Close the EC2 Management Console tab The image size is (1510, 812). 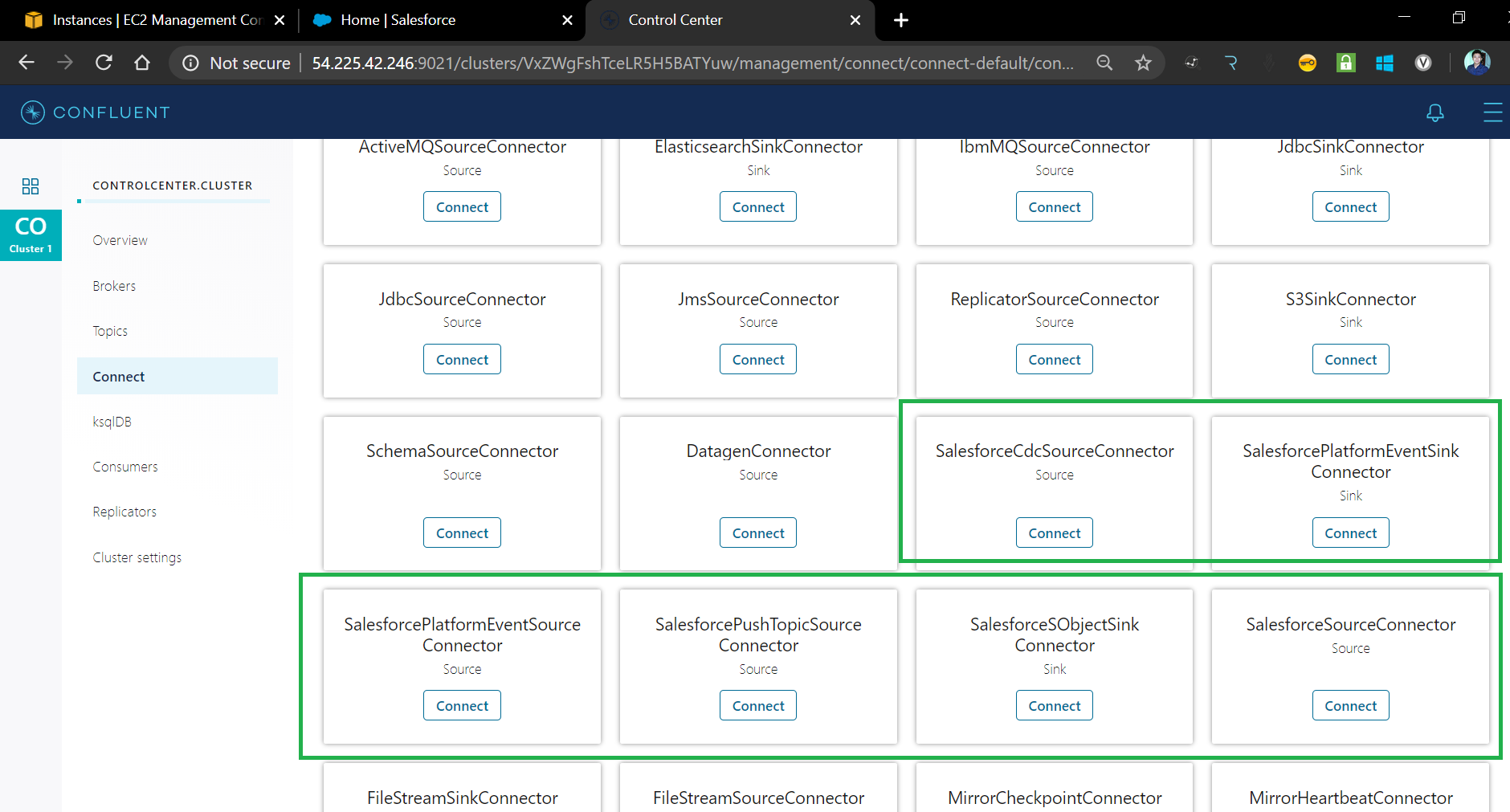click(280, 20)
